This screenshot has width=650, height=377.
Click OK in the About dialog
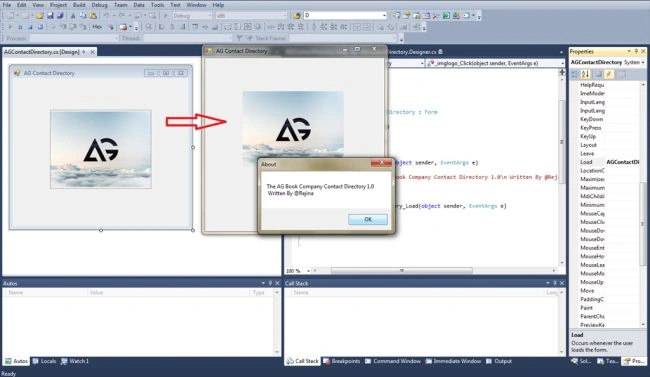368,219
